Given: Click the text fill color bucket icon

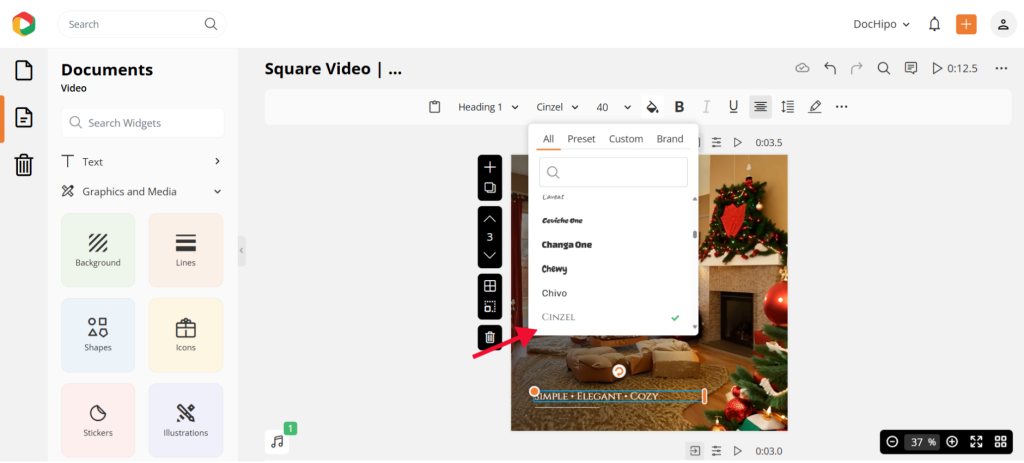Looking at the screenshot, I should (652, 107).
